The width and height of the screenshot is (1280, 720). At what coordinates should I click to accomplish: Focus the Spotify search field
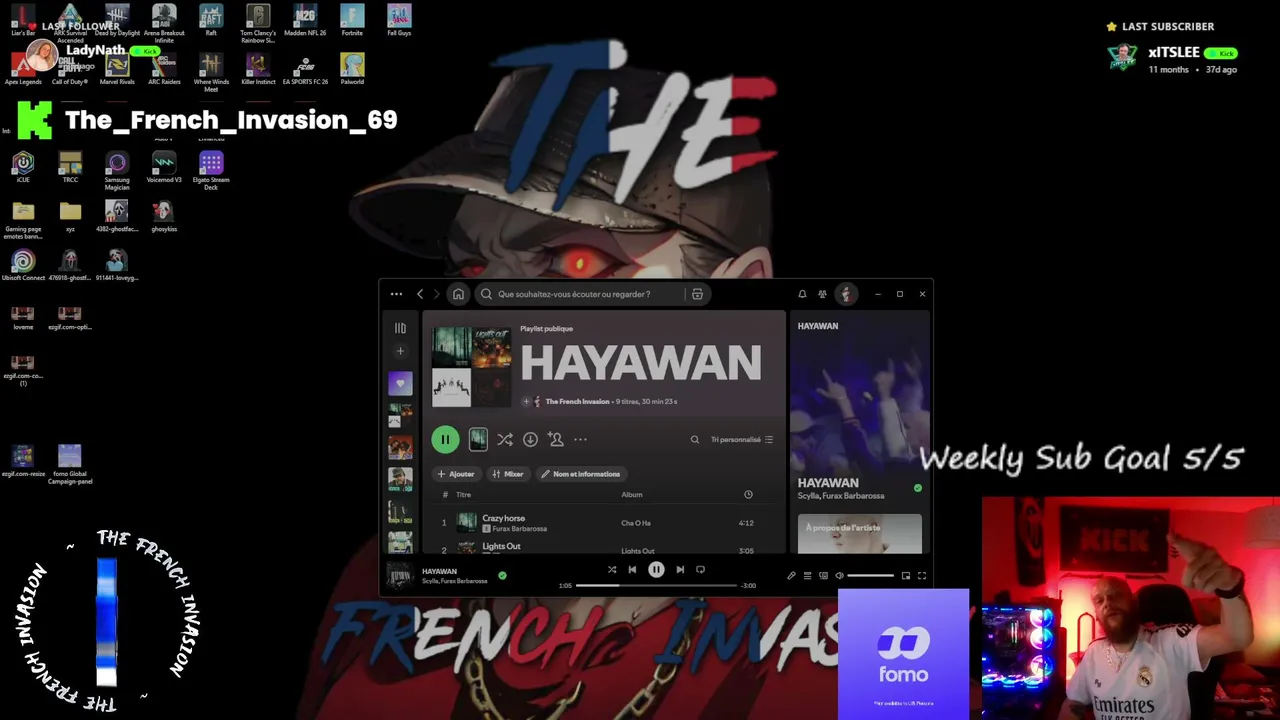click(x=582, y=294)
